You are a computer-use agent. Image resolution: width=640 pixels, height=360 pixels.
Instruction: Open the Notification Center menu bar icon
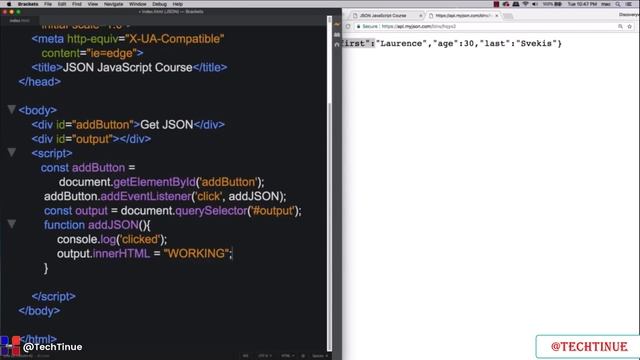click(630, 4)
